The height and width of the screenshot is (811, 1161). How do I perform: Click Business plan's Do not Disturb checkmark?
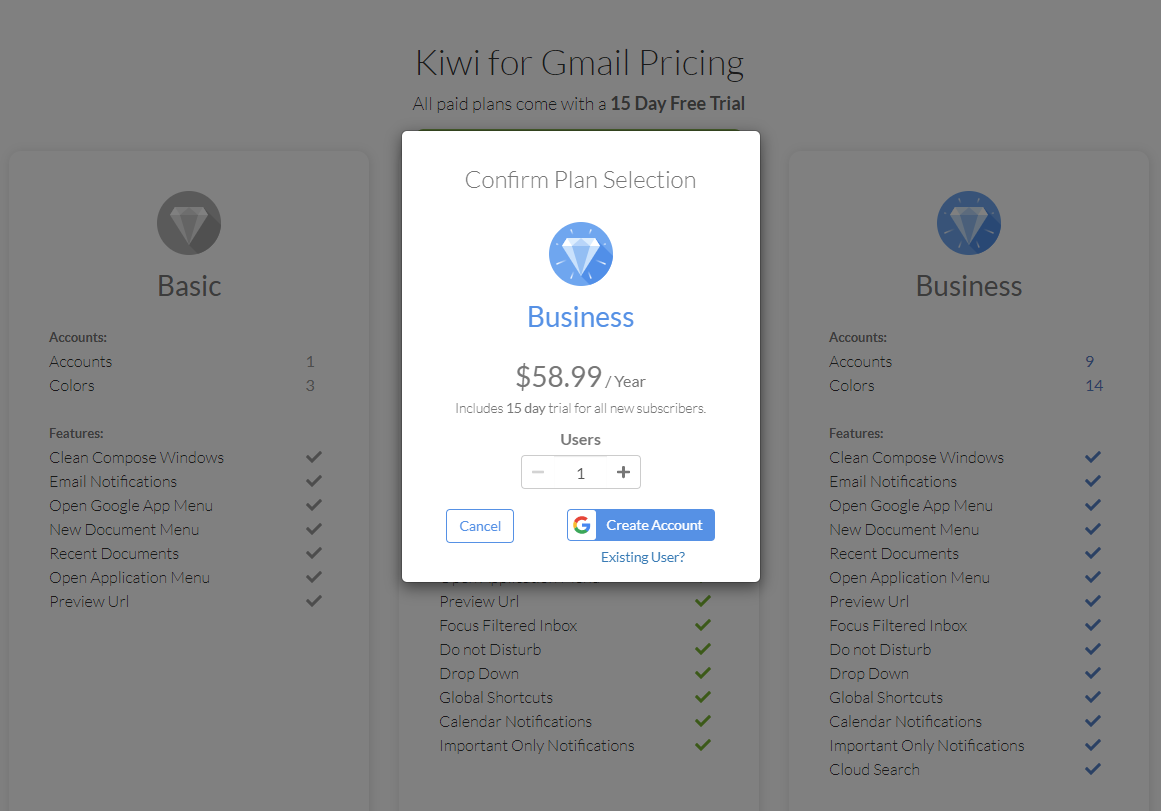(1093, 649)
